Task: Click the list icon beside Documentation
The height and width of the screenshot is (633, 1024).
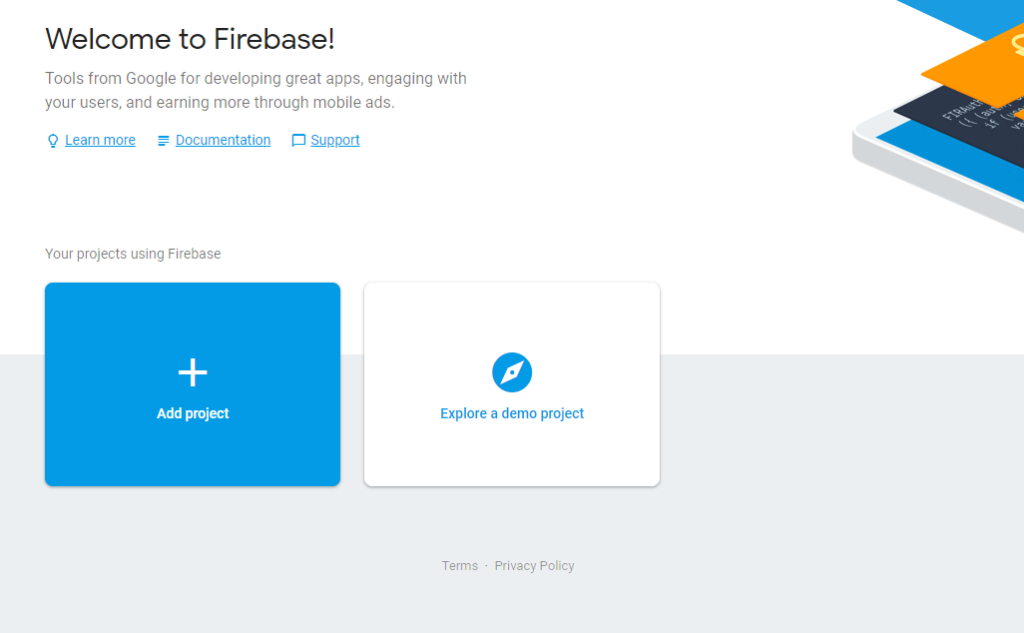Action: [162, 140]
